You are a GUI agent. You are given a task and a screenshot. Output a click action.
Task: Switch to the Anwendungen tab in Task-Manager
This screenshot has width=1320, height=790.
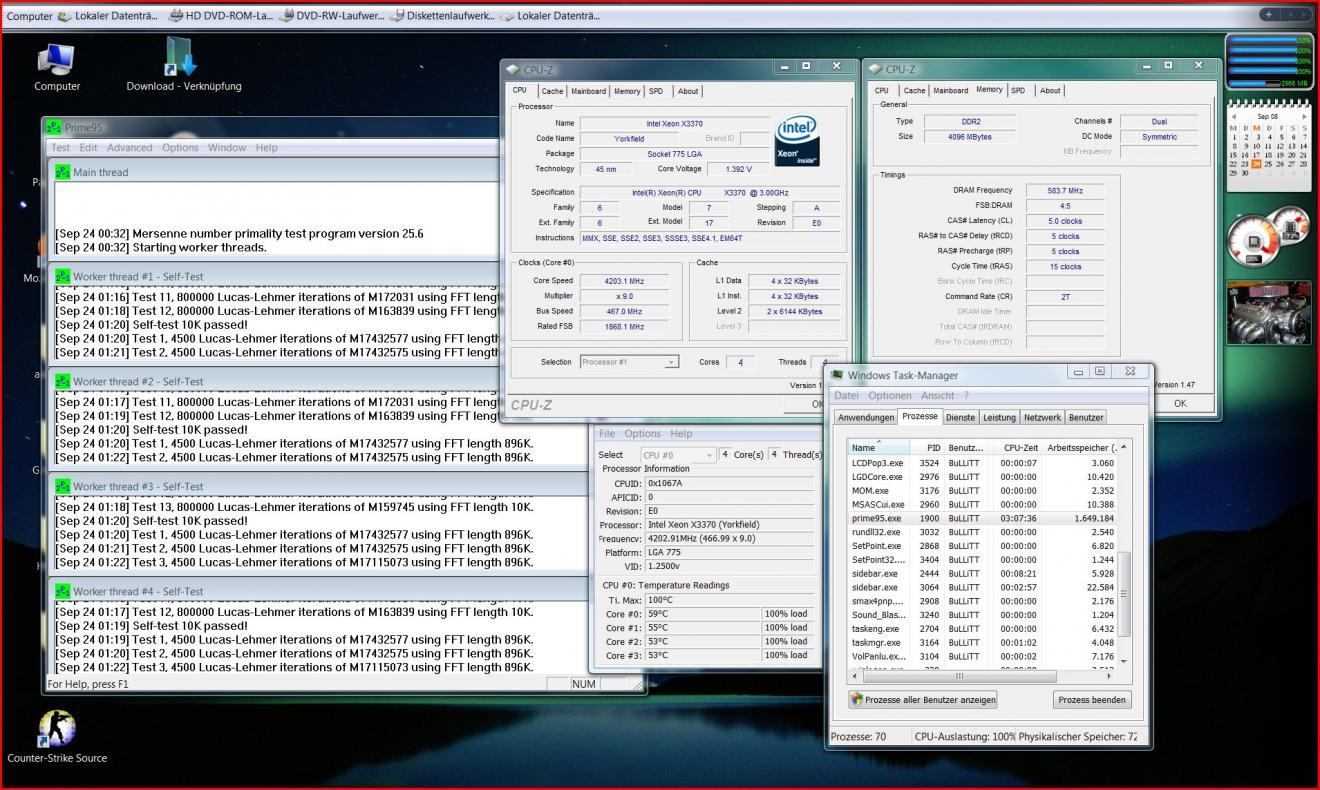tap(866, 417)
